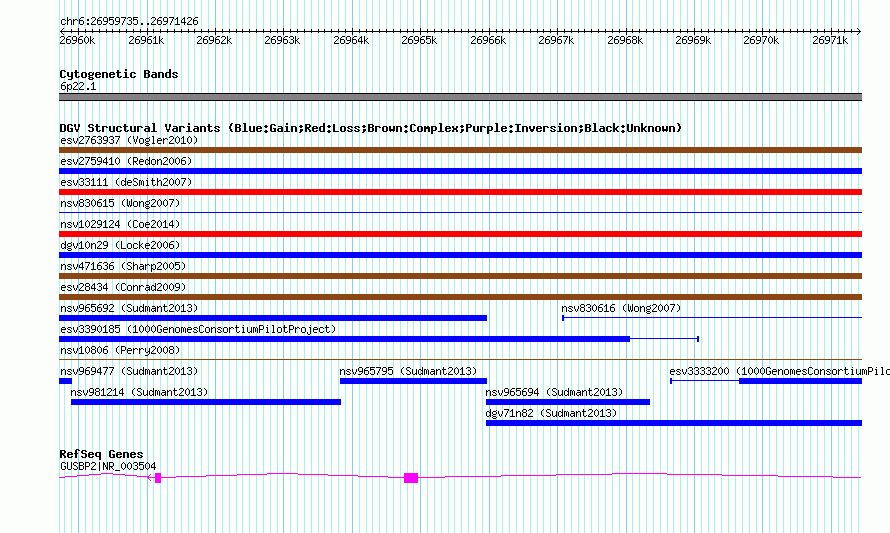Select the nsv830616 (Wong2007) label
890x533 pixels.
[621, 308]
